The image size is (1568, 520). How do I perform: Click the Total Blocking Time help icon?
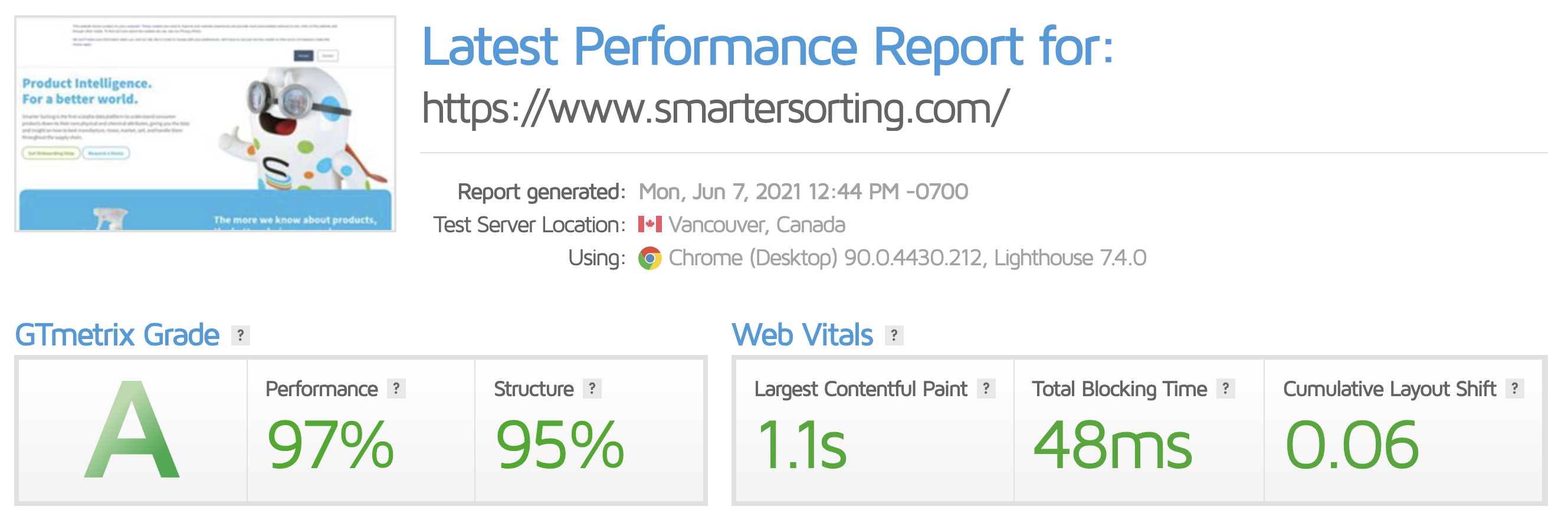(1225, 389)
